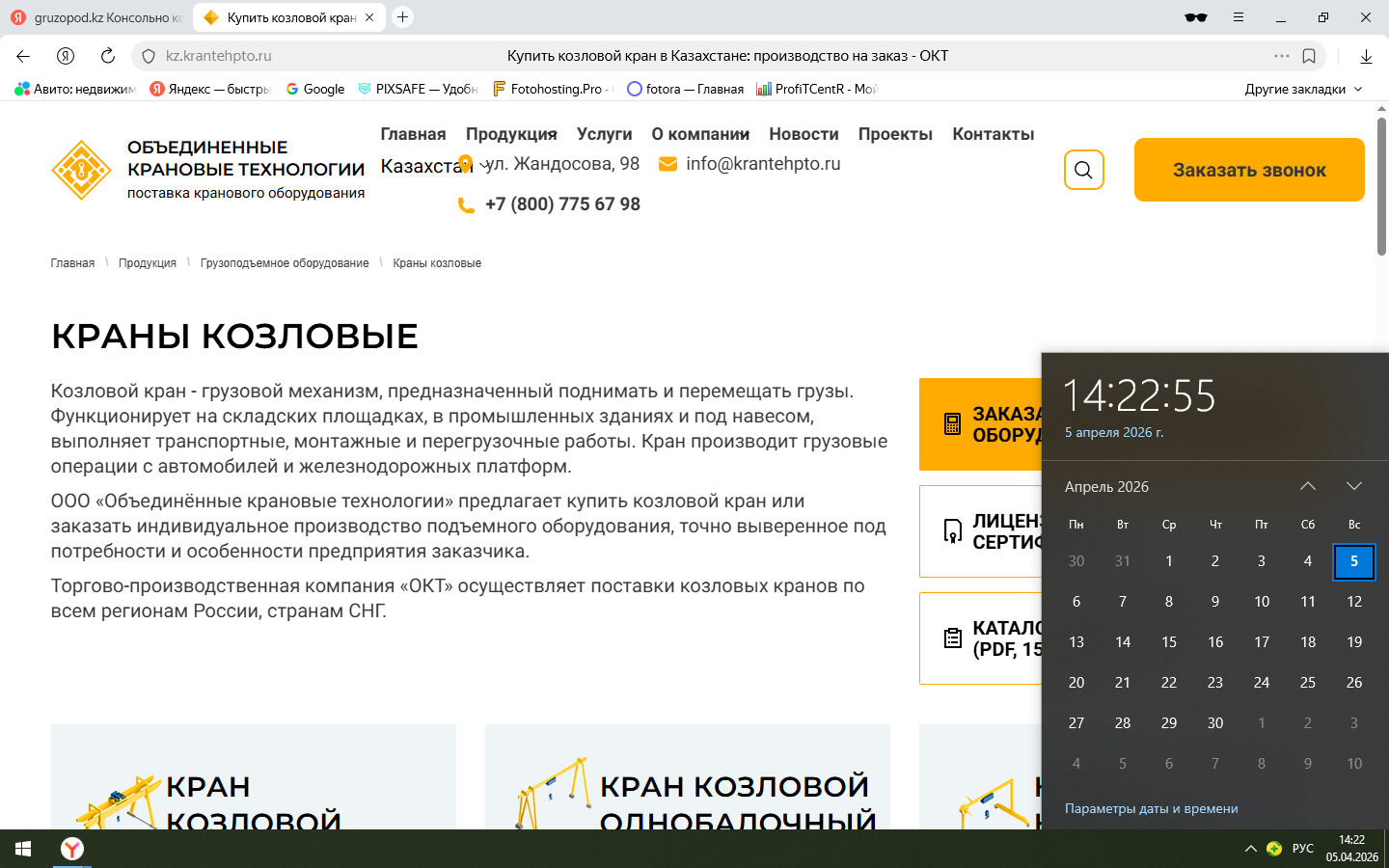Viewport: 1389px width, 868px height.
Task: Click the company logo diamond icon
Action: (x=81, y=170)
